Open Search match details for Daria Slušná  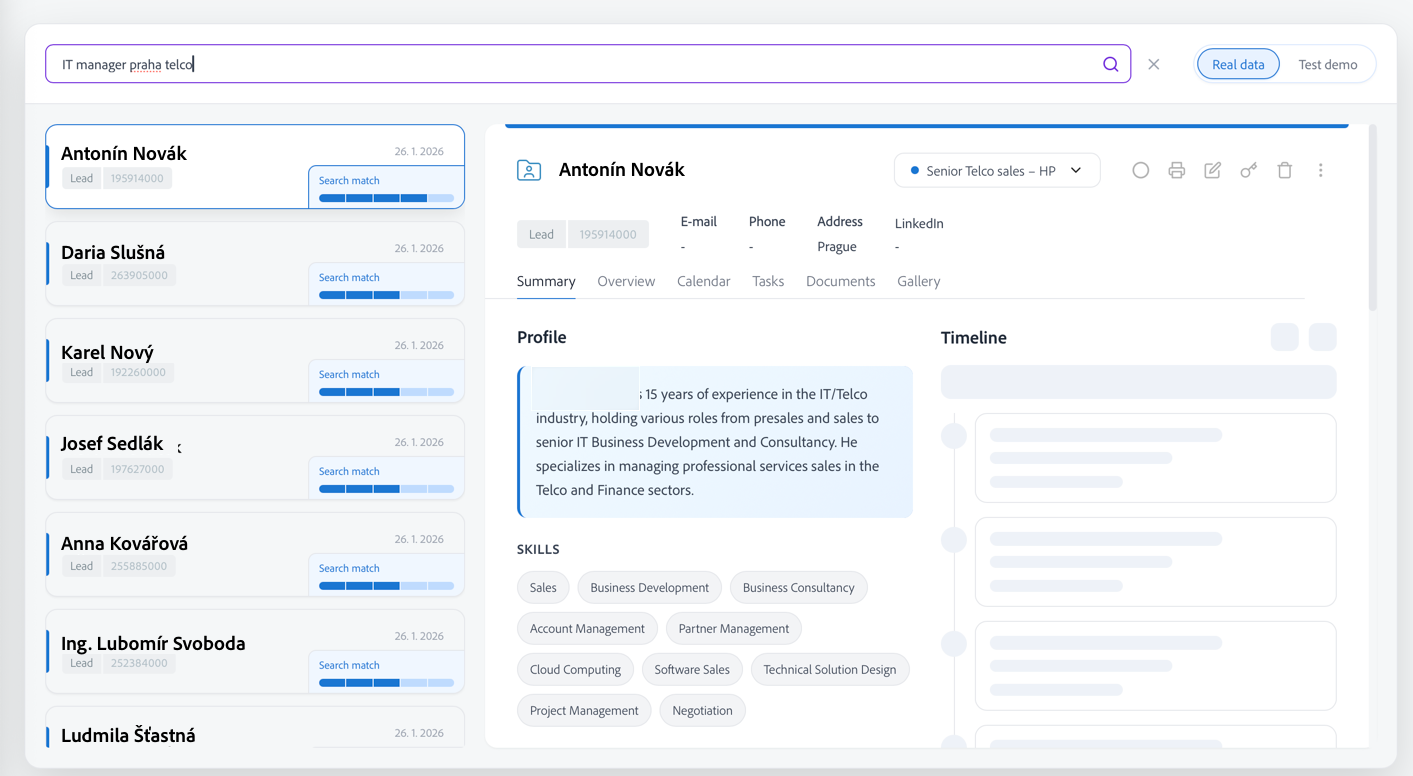coord(348,277)
